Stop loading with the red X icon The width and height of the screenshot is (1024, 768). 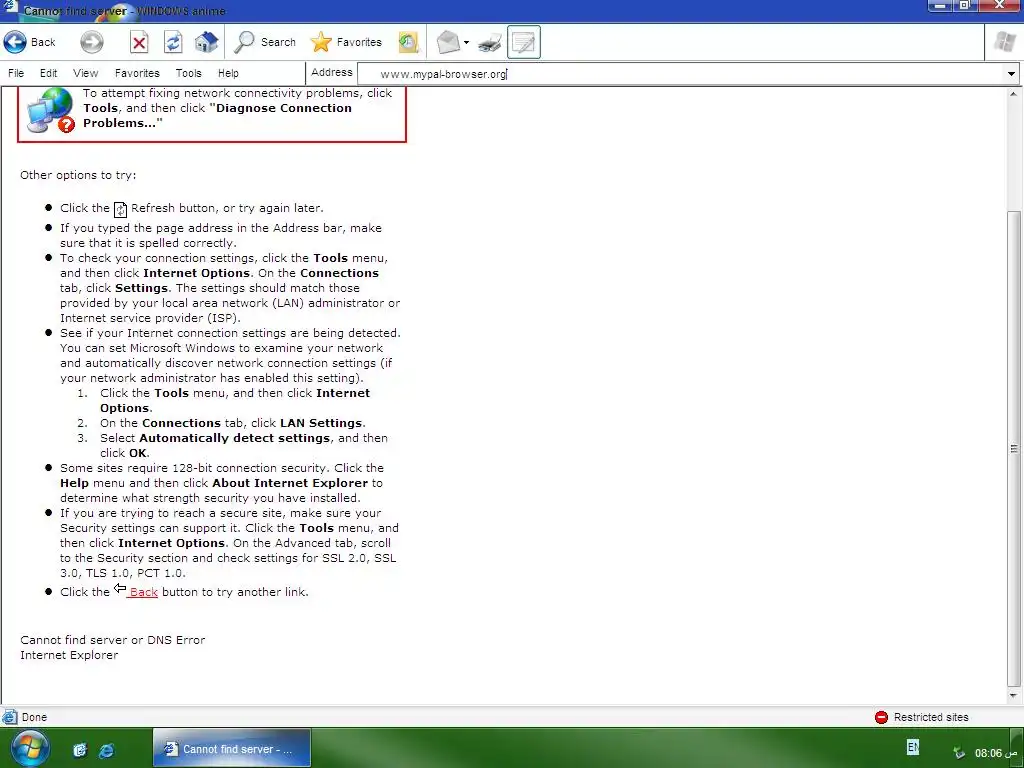click(x=138, y=42)
